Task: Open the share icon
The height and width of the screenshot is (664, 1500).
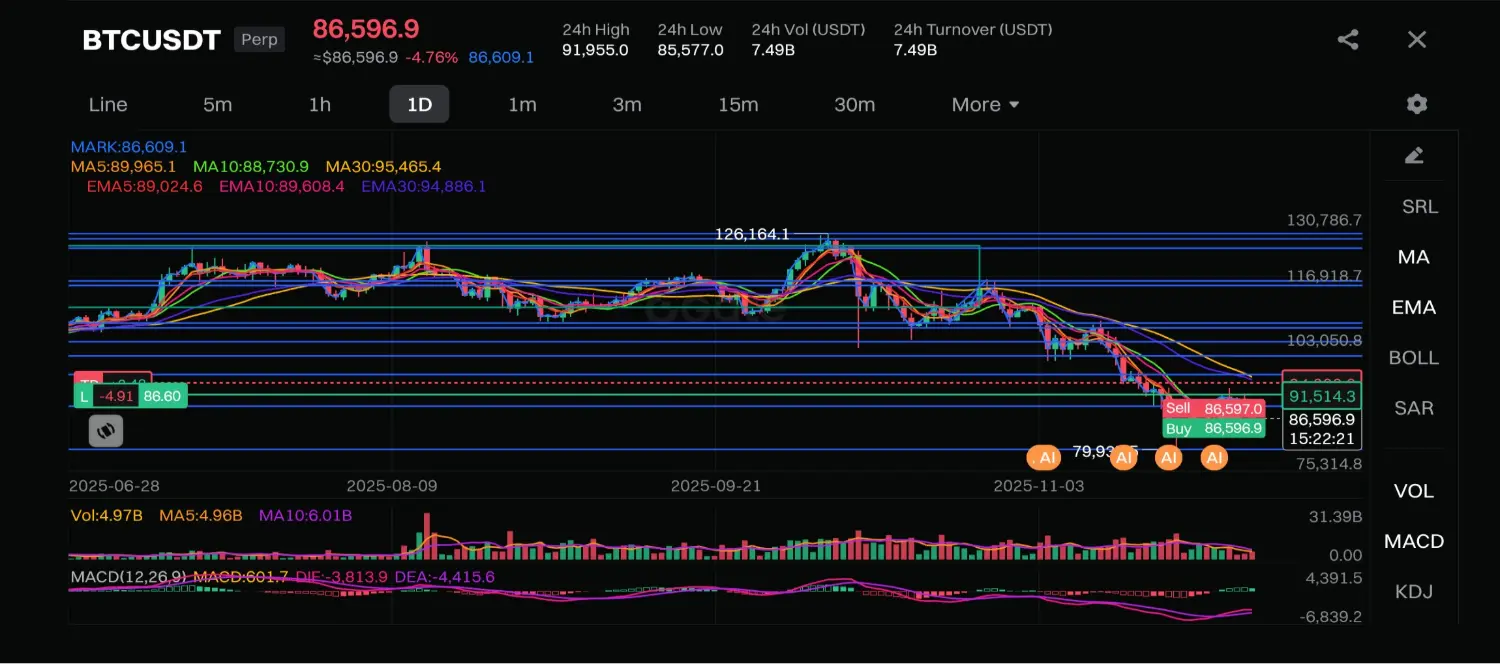Action: (x=1348, y=40)
